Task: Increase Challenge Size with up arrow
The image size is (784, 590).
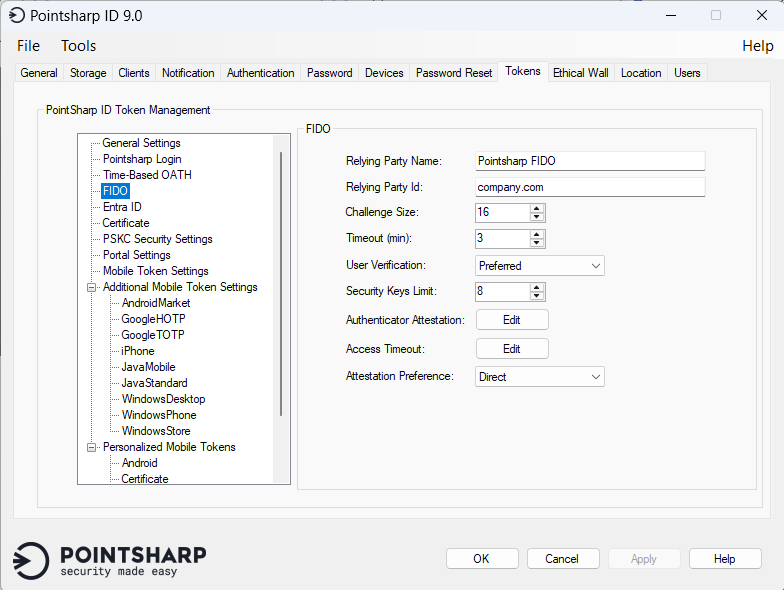Action: point(537,208)
